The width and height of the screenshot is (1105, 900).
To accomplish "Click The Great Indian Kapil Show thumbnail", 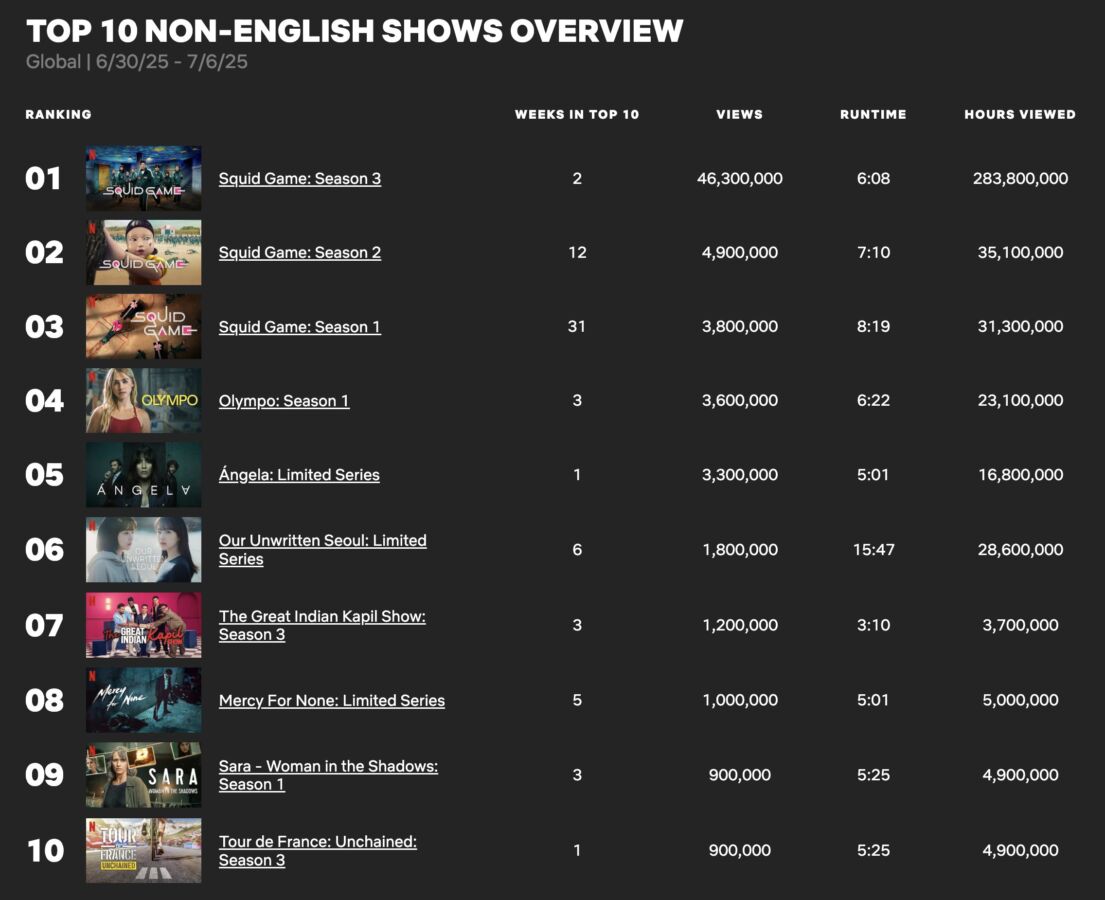I will click(144, 625).
